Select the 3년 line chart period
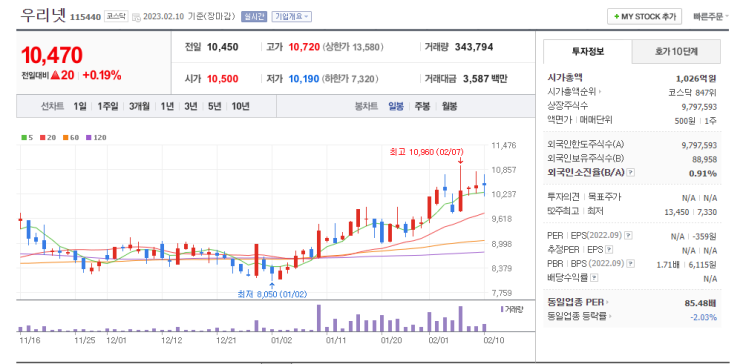This screenshot has height=364, width=743. [190, 106]
